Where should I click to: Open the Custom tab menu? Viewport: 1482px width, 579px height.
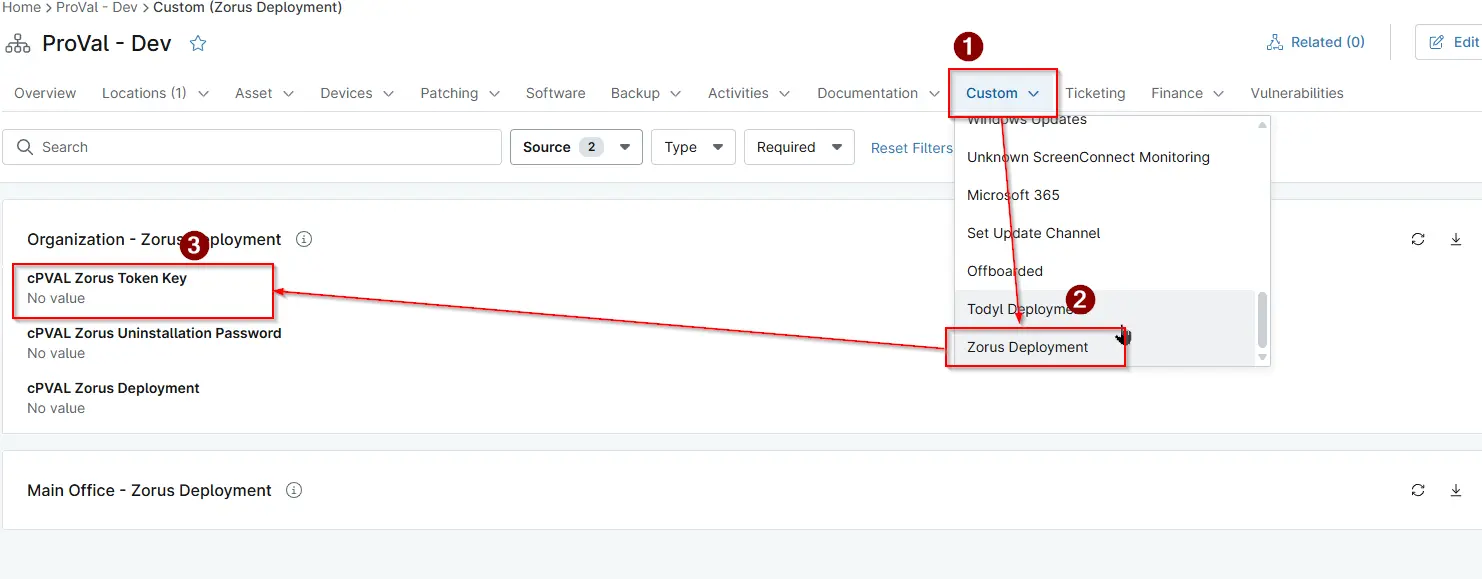tap(1003, 93)
